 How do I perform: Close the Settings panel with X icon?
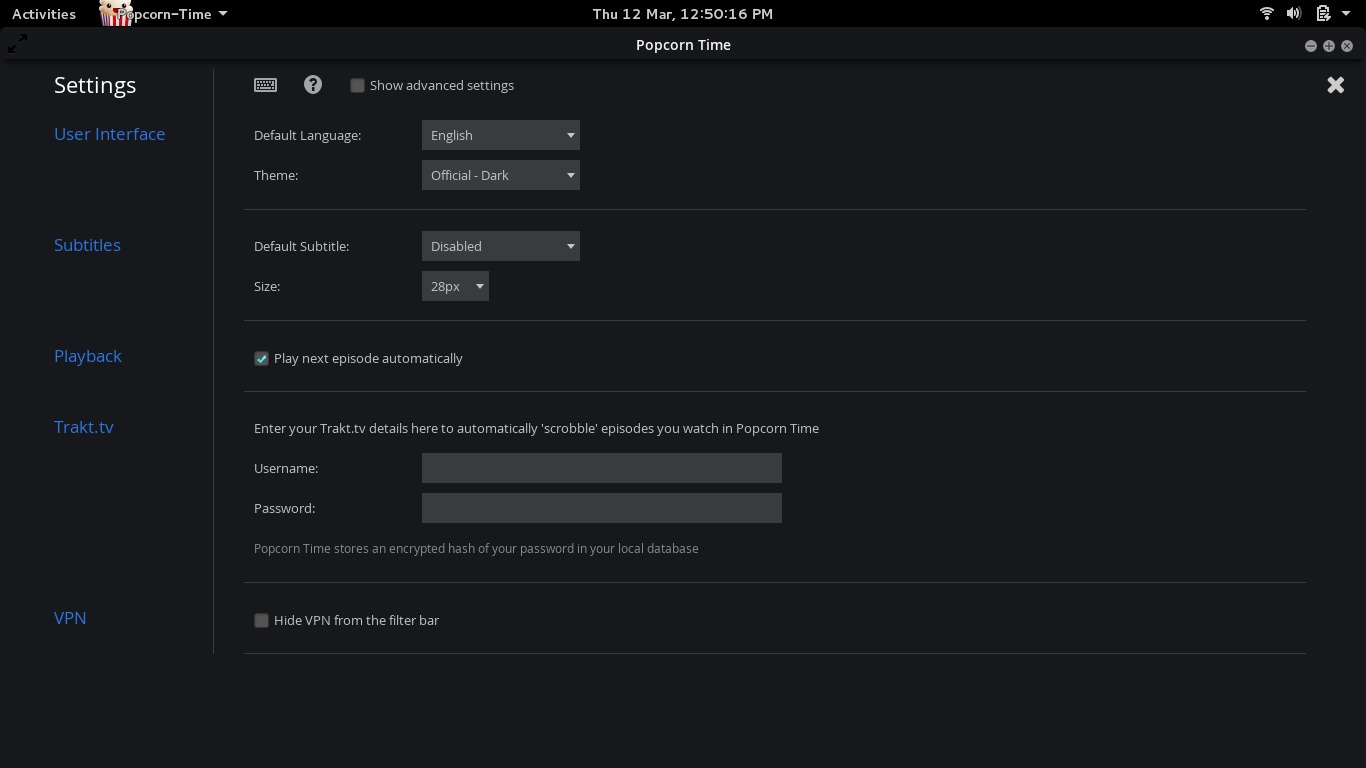[1335, 85]
